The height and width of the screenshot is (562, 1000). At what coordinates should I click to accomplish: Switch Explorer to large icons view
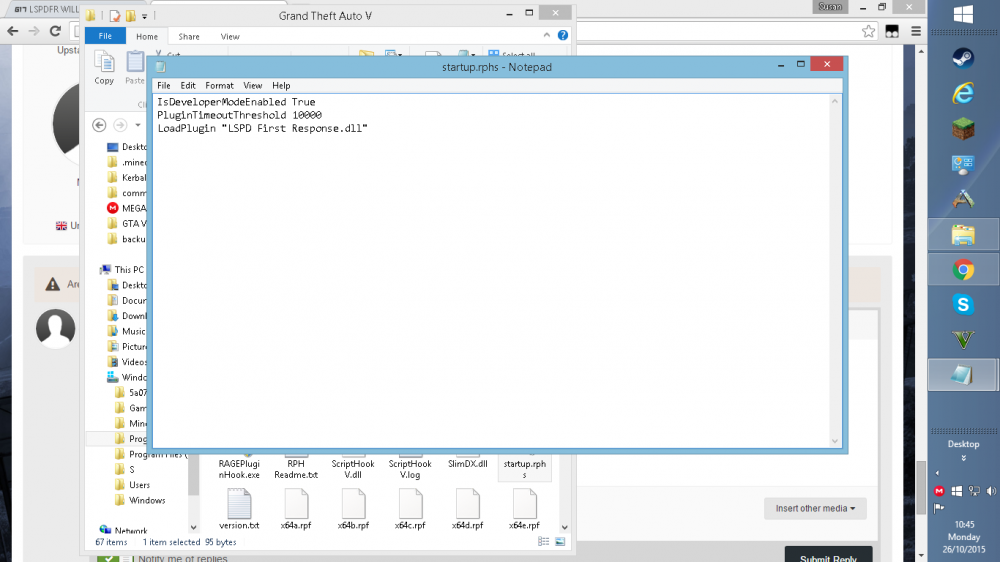tap(560, 542)
